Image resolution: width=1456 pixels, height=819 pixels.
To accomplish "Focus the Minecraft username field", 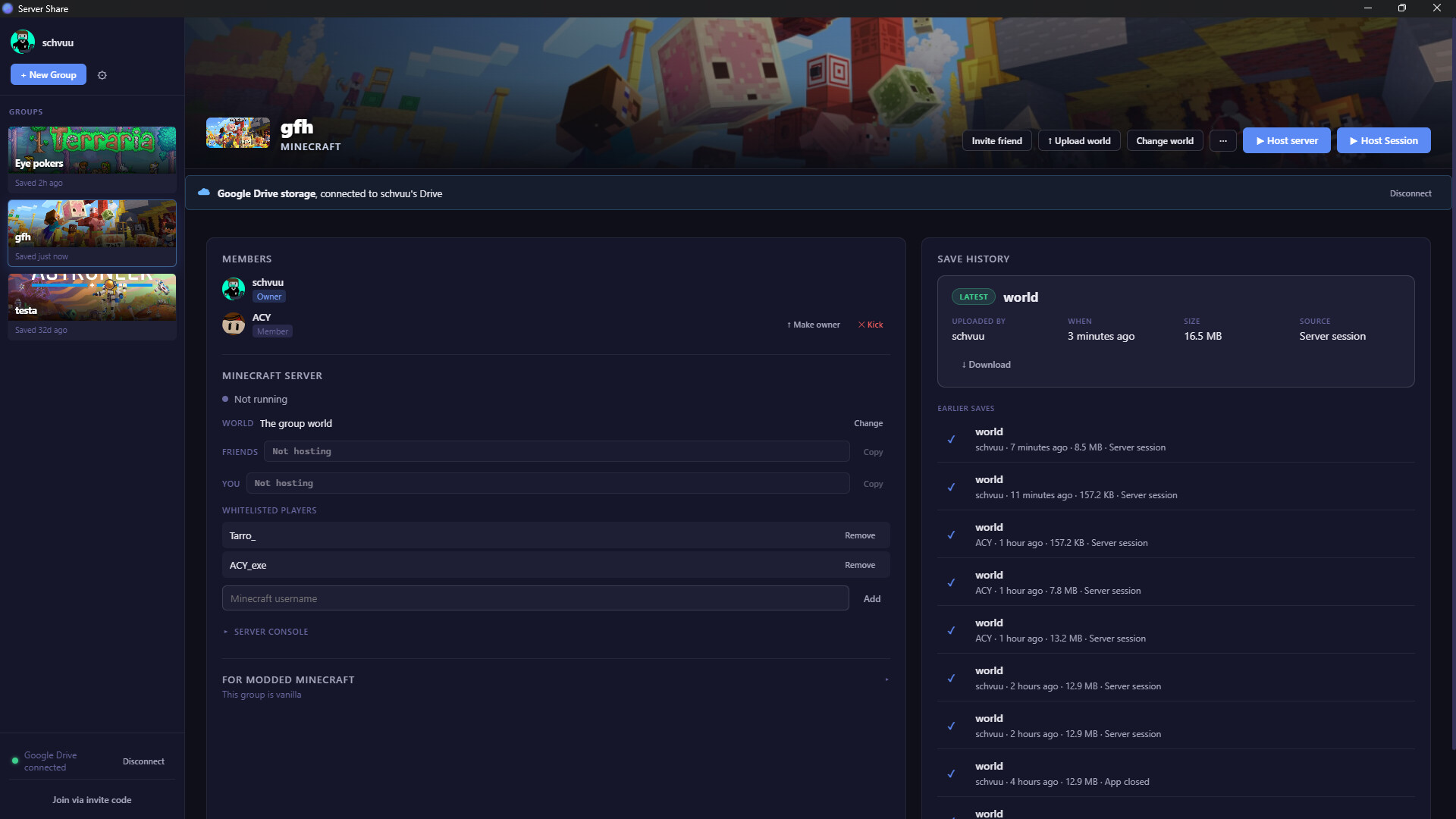I will (535, 598).
